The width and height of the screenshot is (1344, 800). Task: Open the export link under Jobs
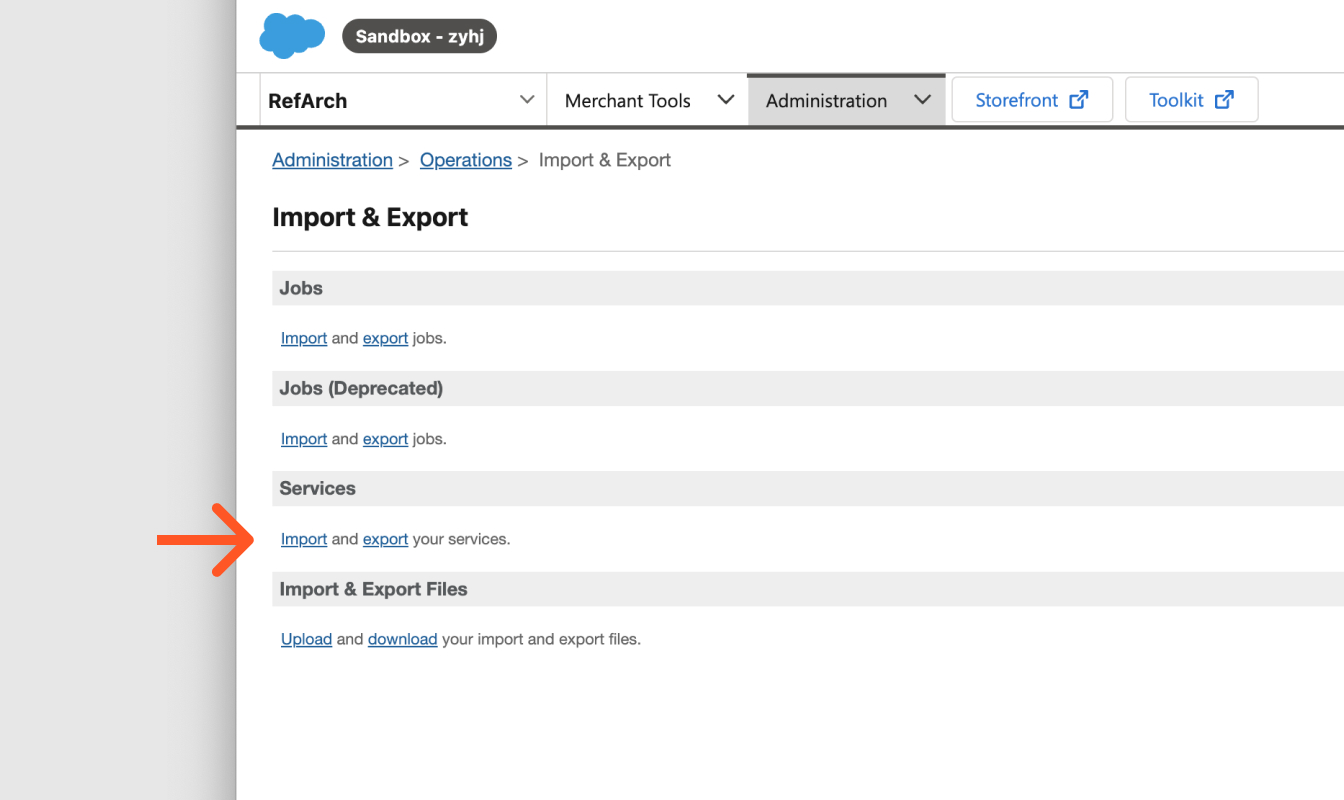coord(385,338)
